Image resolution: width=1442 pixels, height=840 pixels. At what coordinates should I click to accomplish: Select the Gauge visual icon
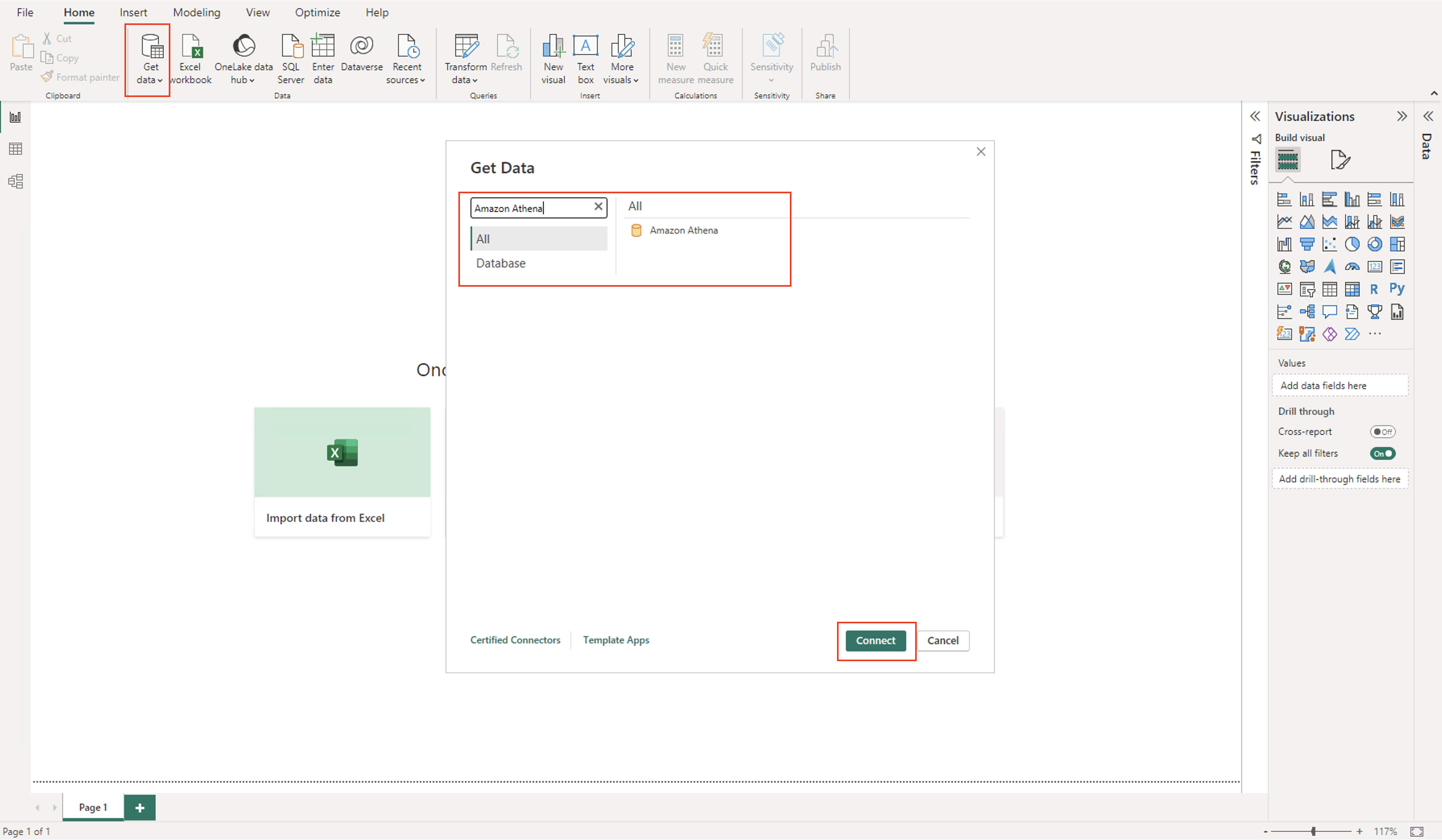pos(1352,267)
